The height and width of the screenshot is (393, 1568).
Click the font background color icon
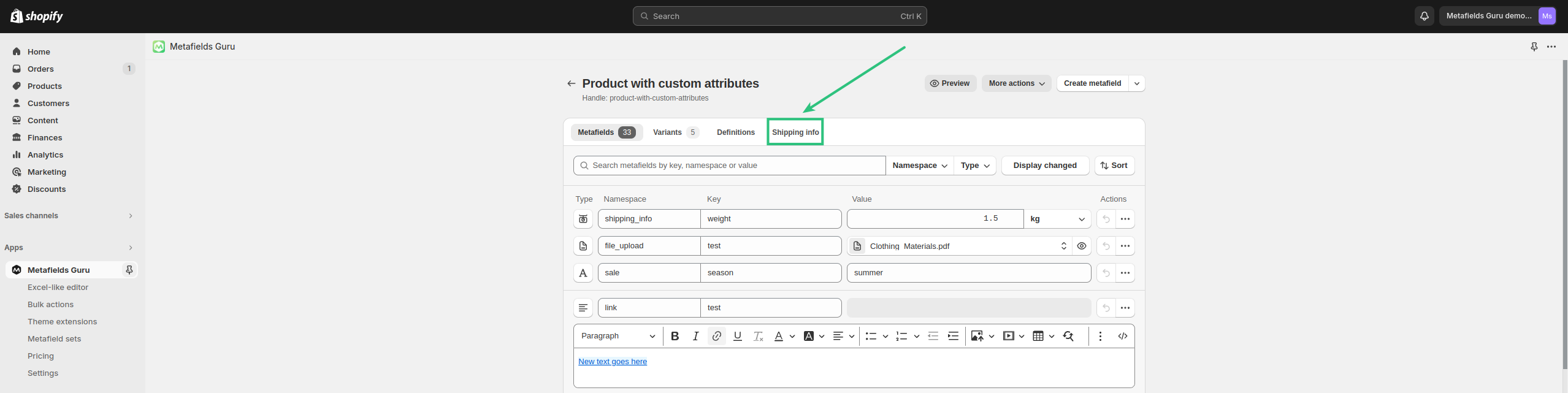(x=808, y=336)
